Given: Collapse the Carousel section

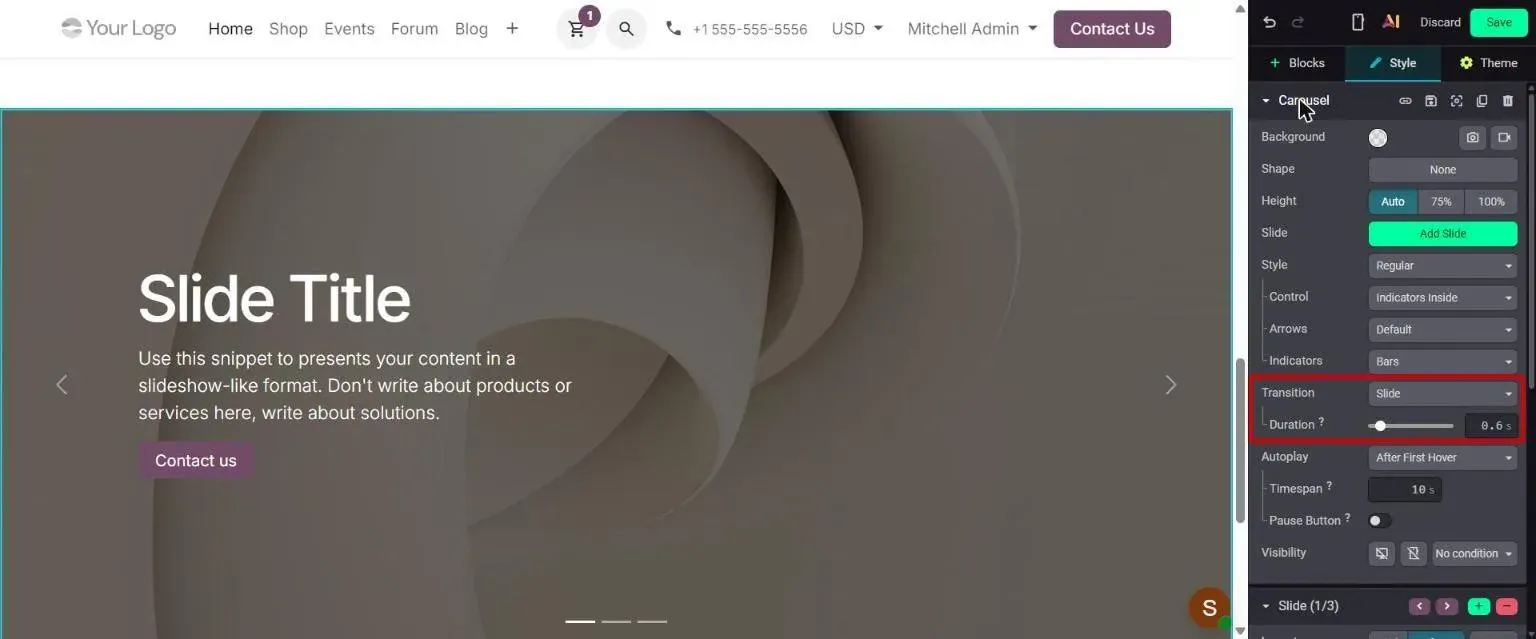Looking at the screenshot, I should pos(1266,101).
